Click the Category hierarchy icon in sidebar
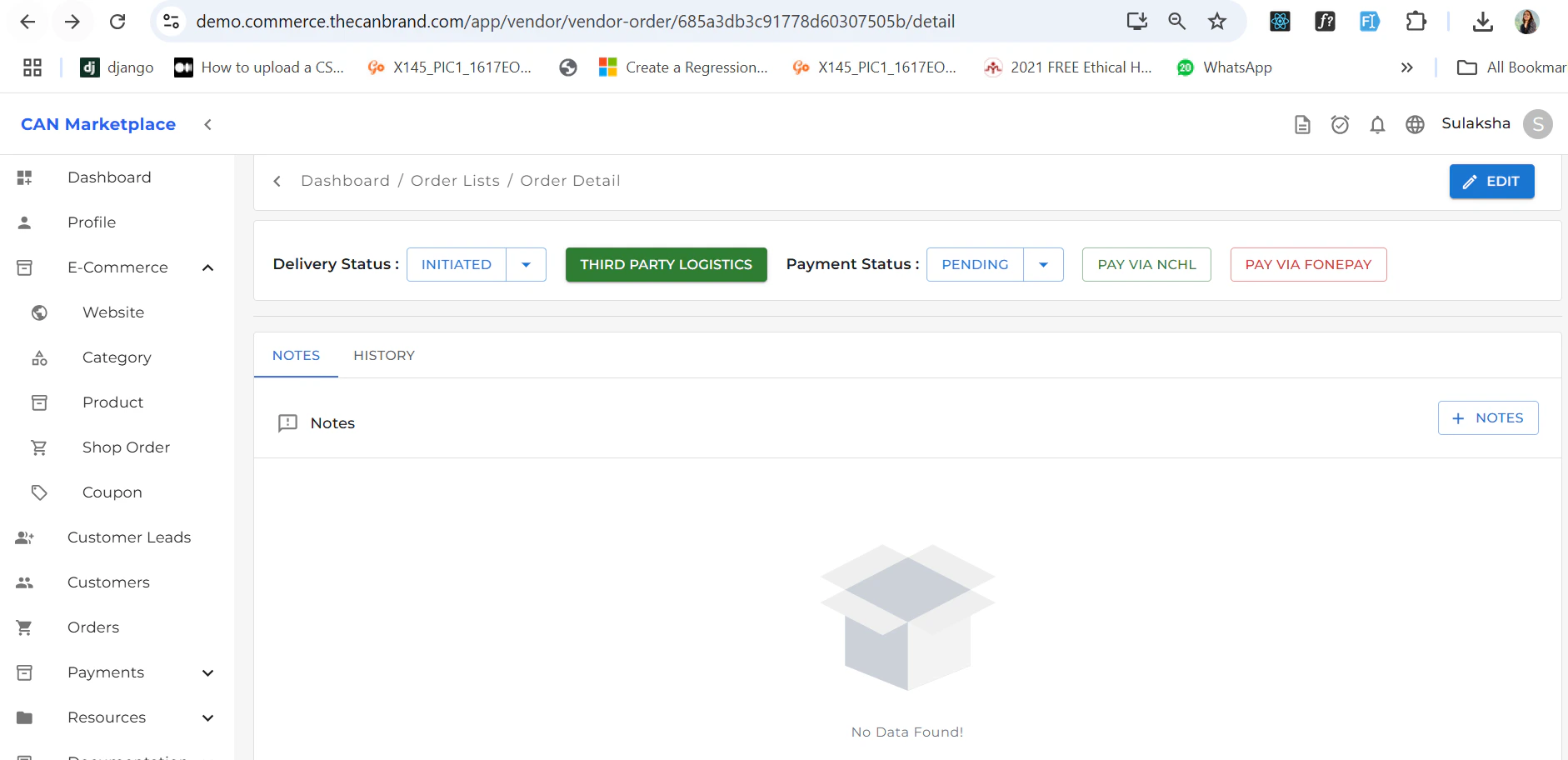 (x=39, y=357)
